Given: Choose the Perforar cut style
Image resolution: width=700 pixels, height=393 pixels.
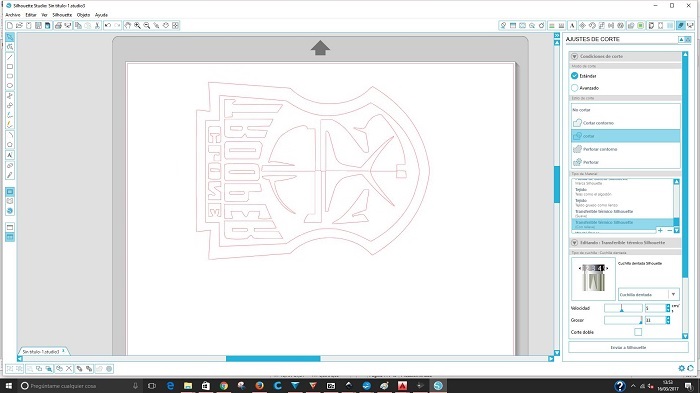Looking at the screenshot, I should (x=625, y=162).
